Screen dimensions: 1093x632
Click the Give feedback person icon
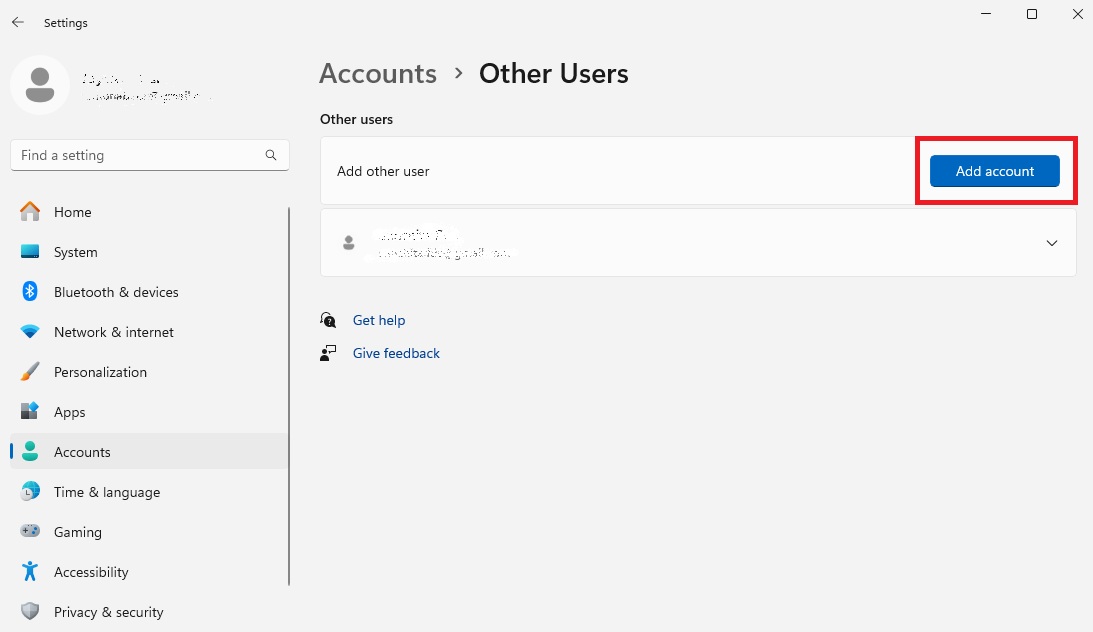328,353
